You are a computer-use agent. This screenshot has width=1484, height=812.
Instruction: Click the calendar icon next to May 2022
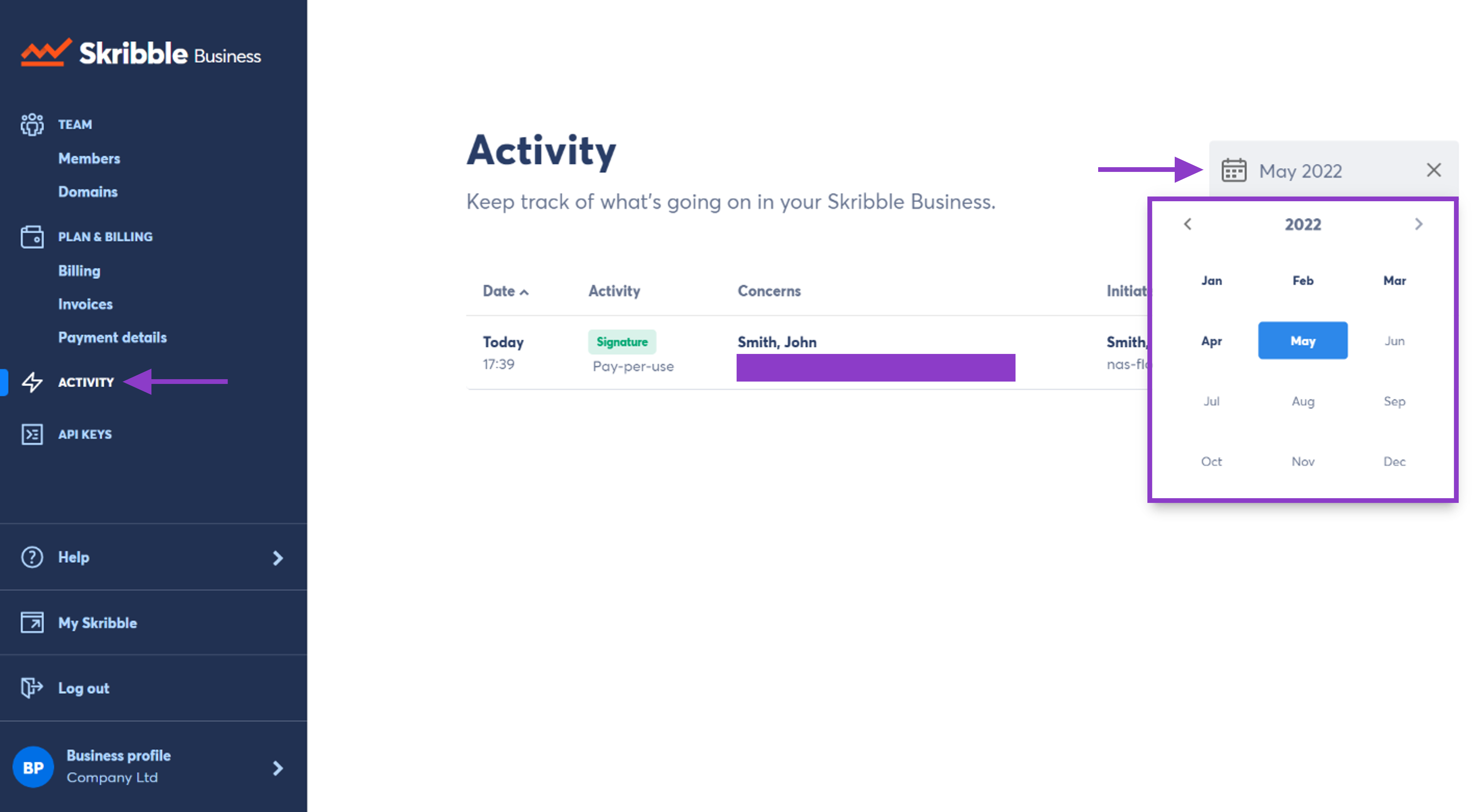(x=1234, y=171)
